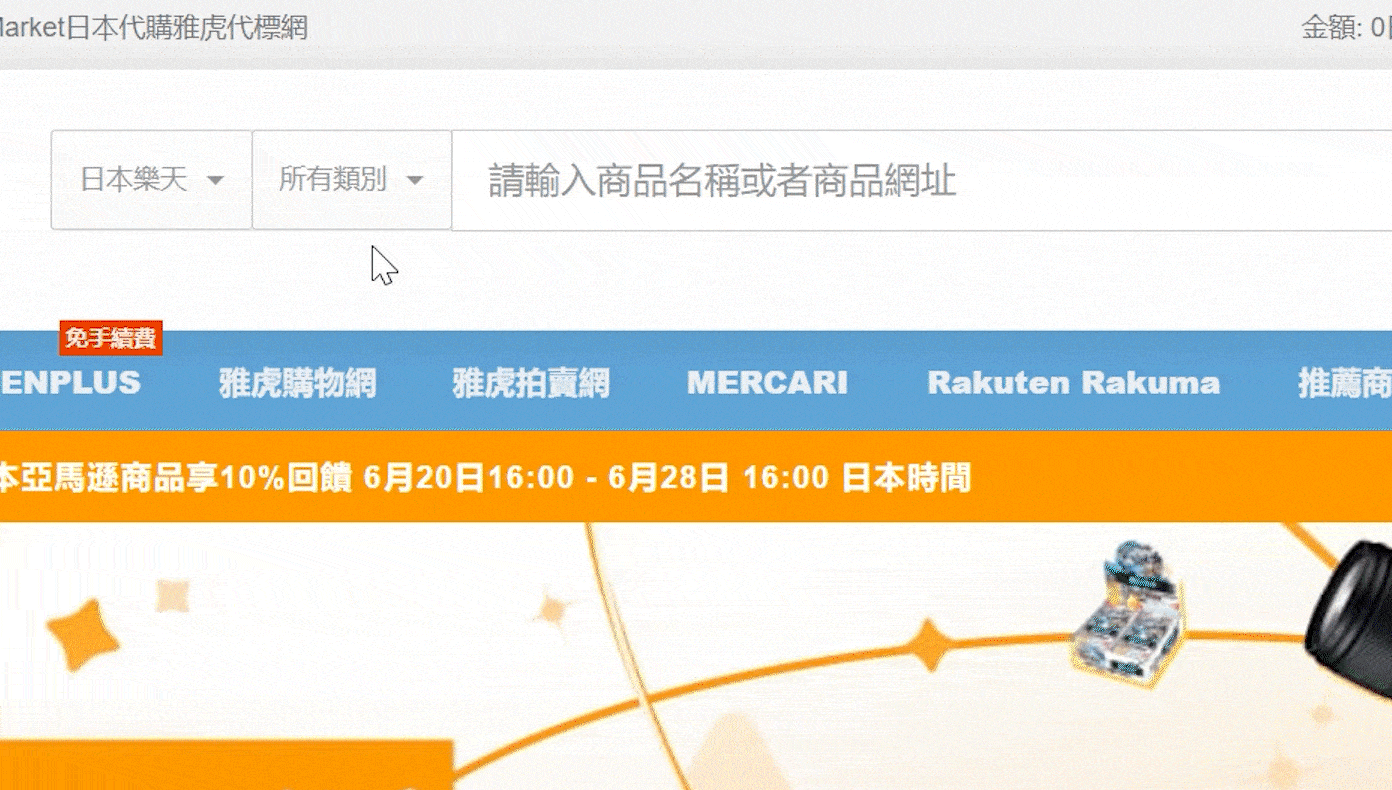Screen dimensions: 1392x790
Task: Go to the MERCARI nav item
Action: 767,383
